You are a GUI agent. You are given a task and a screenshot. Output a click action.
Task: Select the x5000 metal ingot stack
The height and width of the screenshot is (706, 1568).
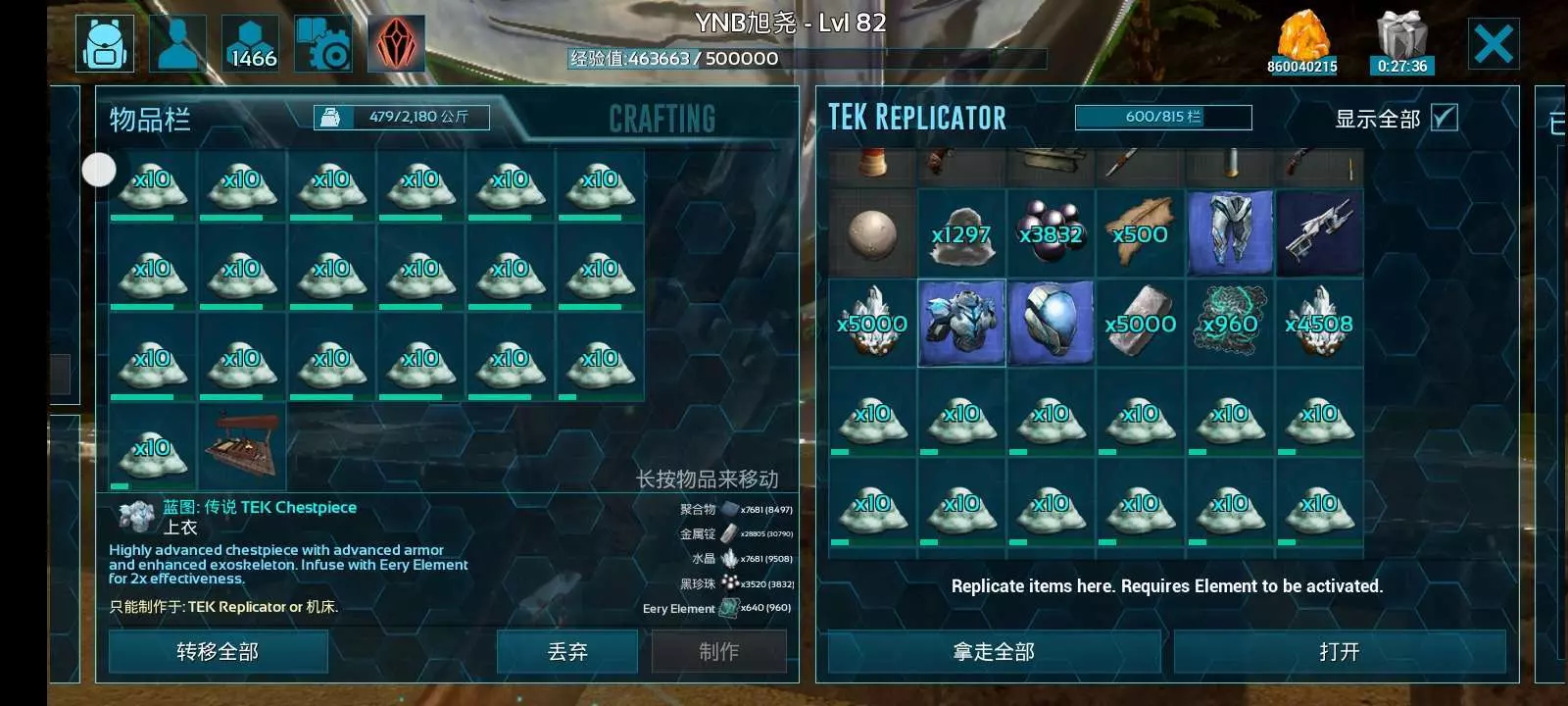(x=1140, y=323)
